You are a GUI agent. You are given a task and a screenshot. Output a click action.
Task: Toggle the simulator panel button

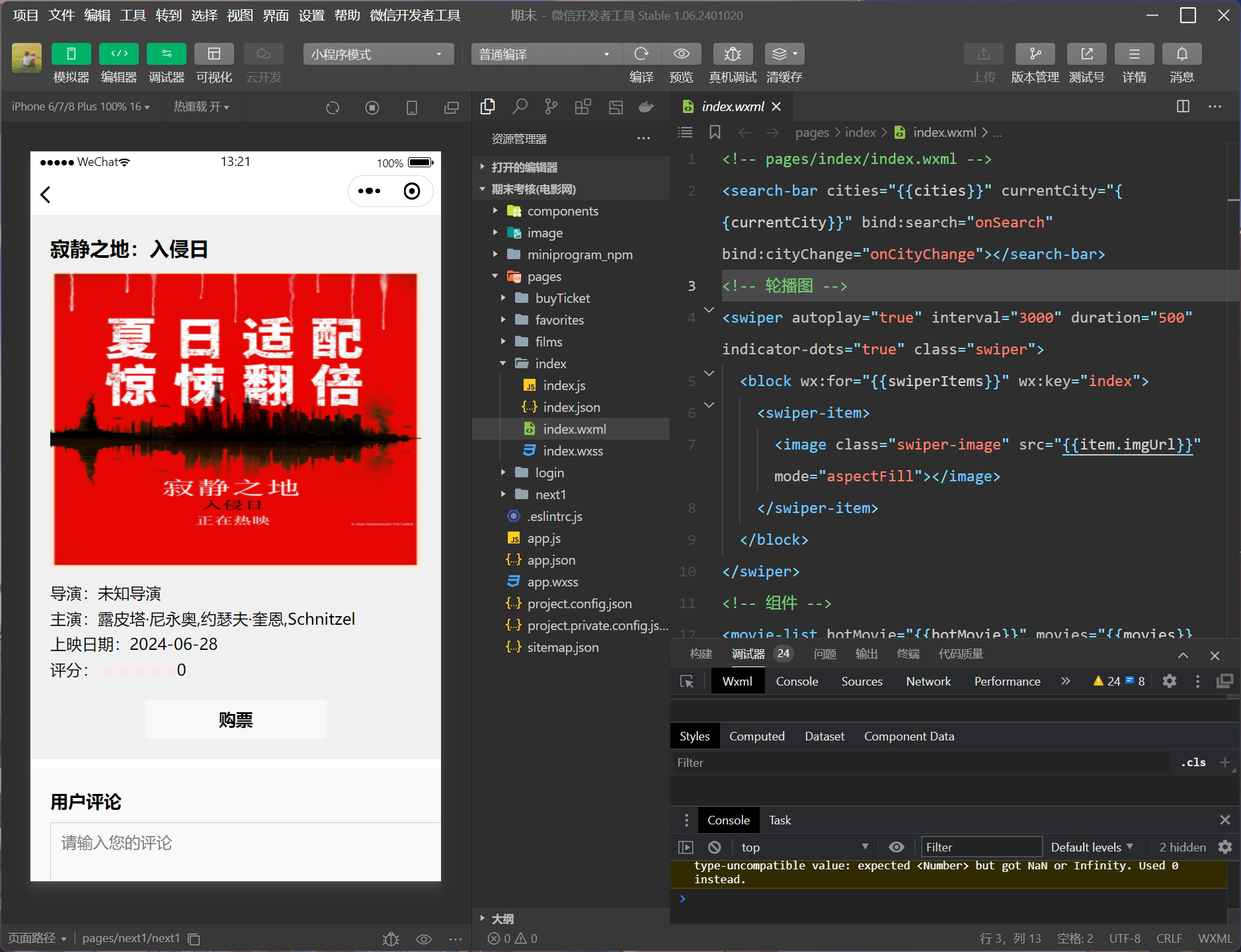(71, 54)
